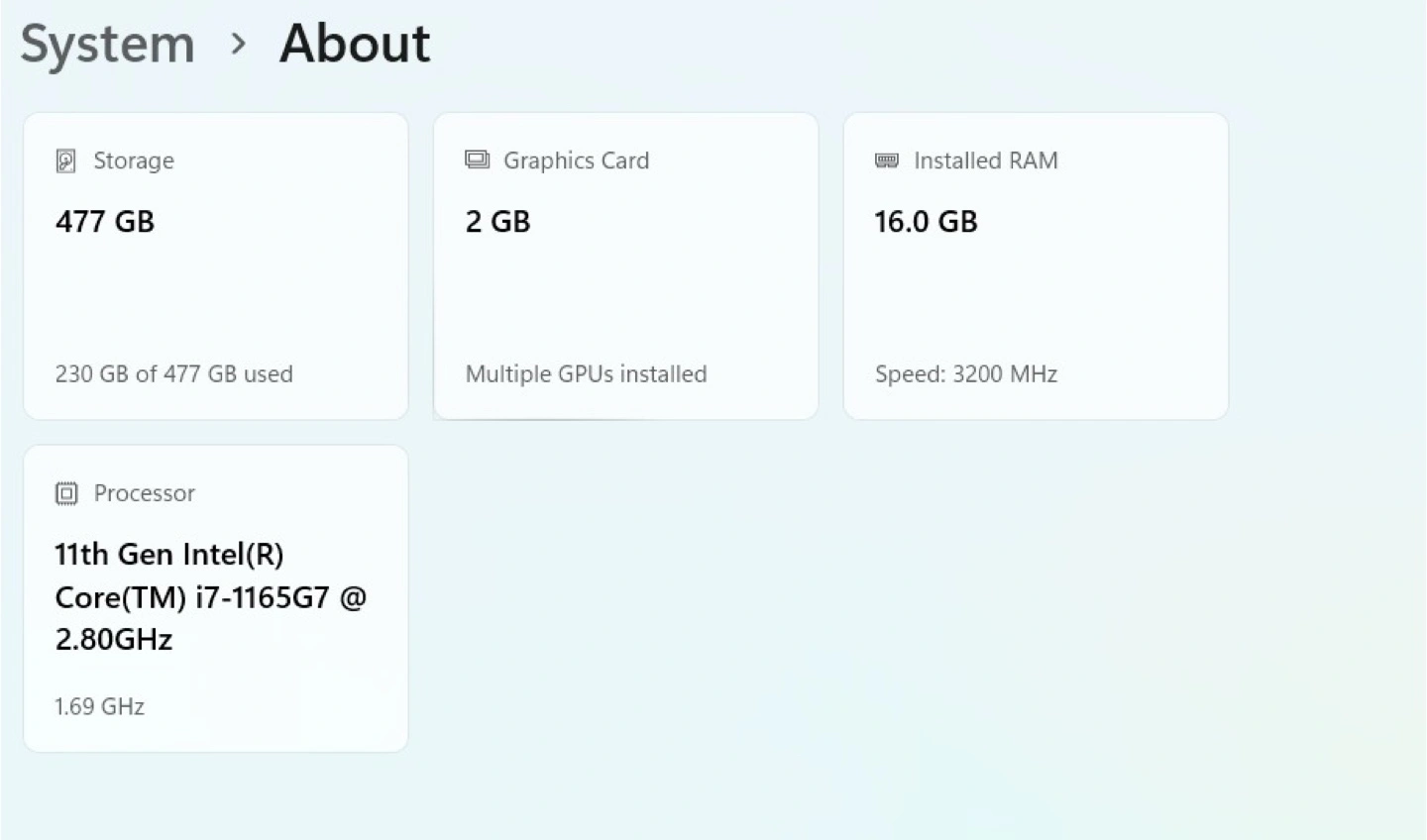This screenshot has width=1427, height=840.
Task: Select the Installed RAM label
Action: coord(985,160)
